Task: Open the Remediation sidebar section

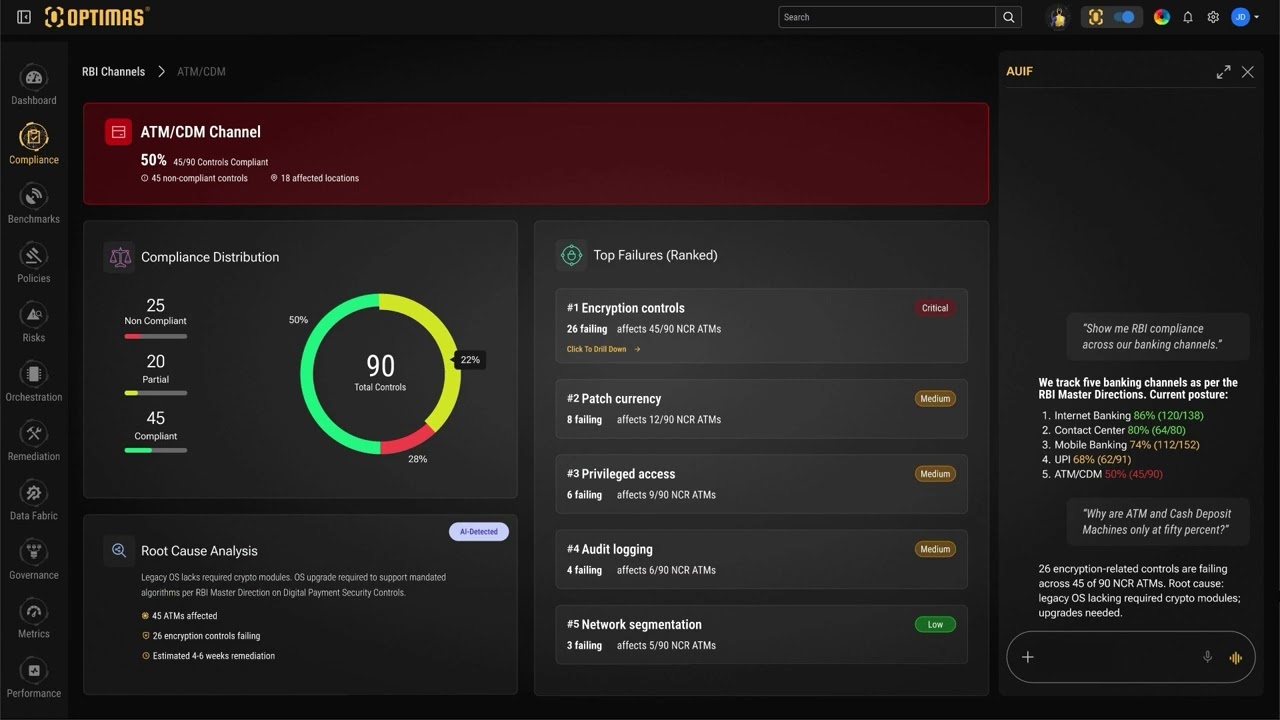Action: point(34,441)
